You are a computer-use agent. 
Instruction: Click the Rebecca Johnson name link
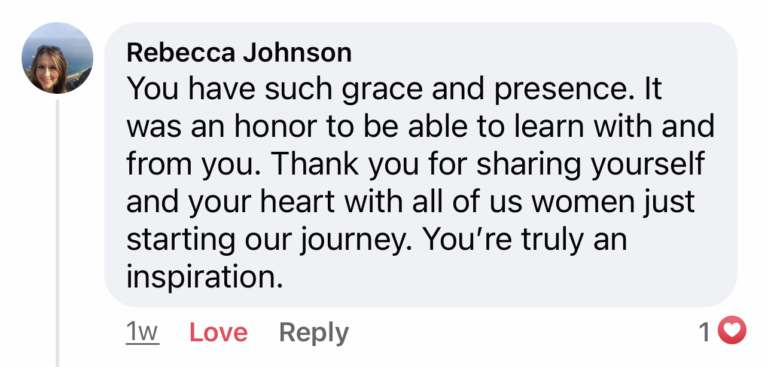[239, 52]
